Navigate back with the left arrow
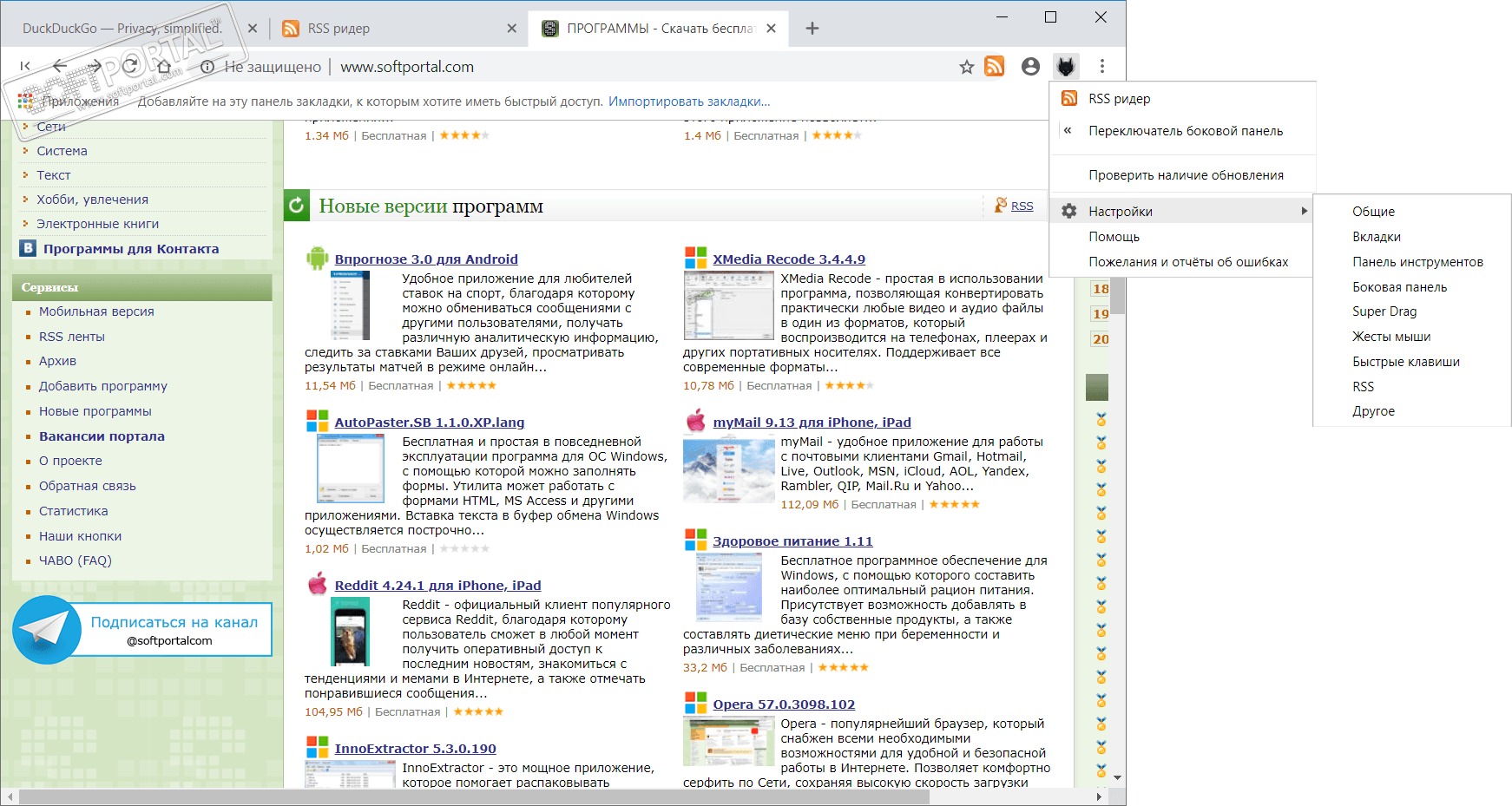 point(59,66)
